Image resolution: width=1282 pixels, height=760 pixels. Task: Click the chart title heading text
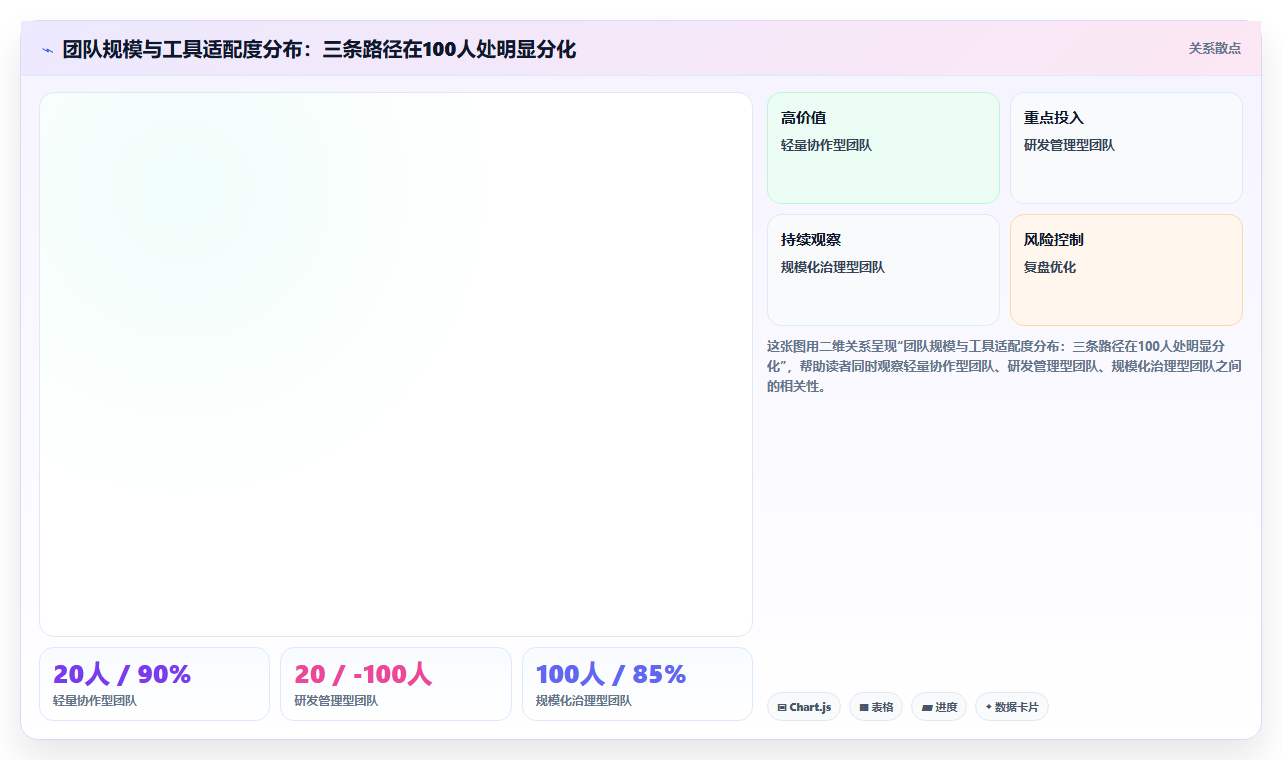pos(319,49)
